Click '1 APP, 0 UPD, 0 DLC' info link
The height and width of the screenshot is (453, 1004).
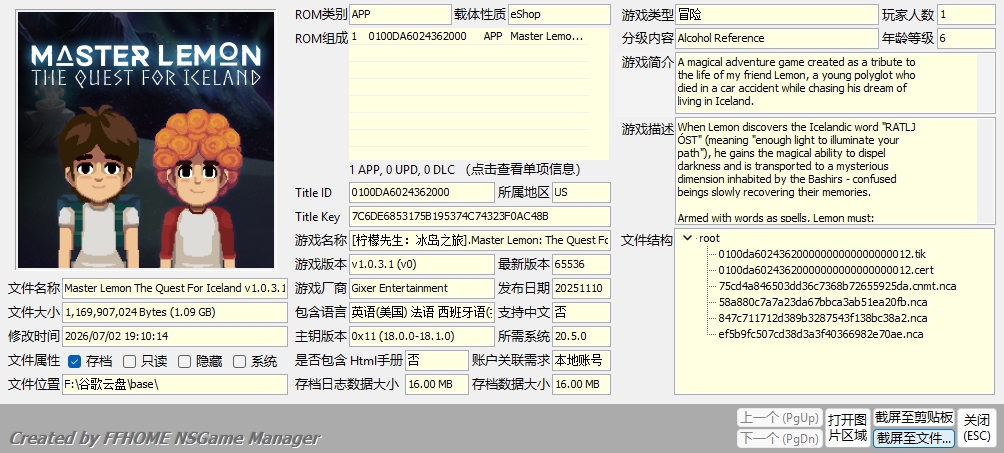466,170
